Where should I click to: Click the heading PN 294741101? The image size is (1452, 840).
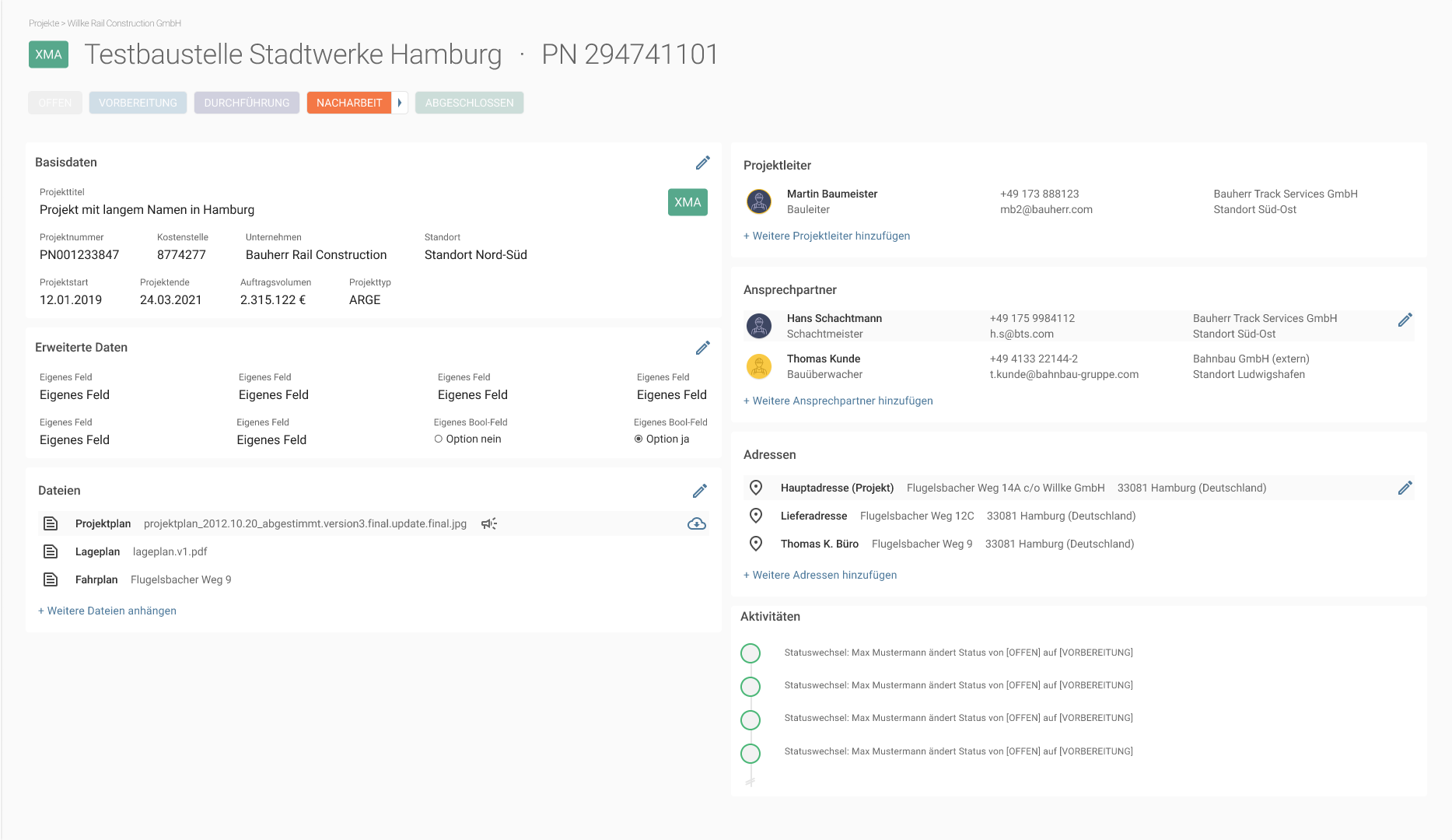point(630,54)
